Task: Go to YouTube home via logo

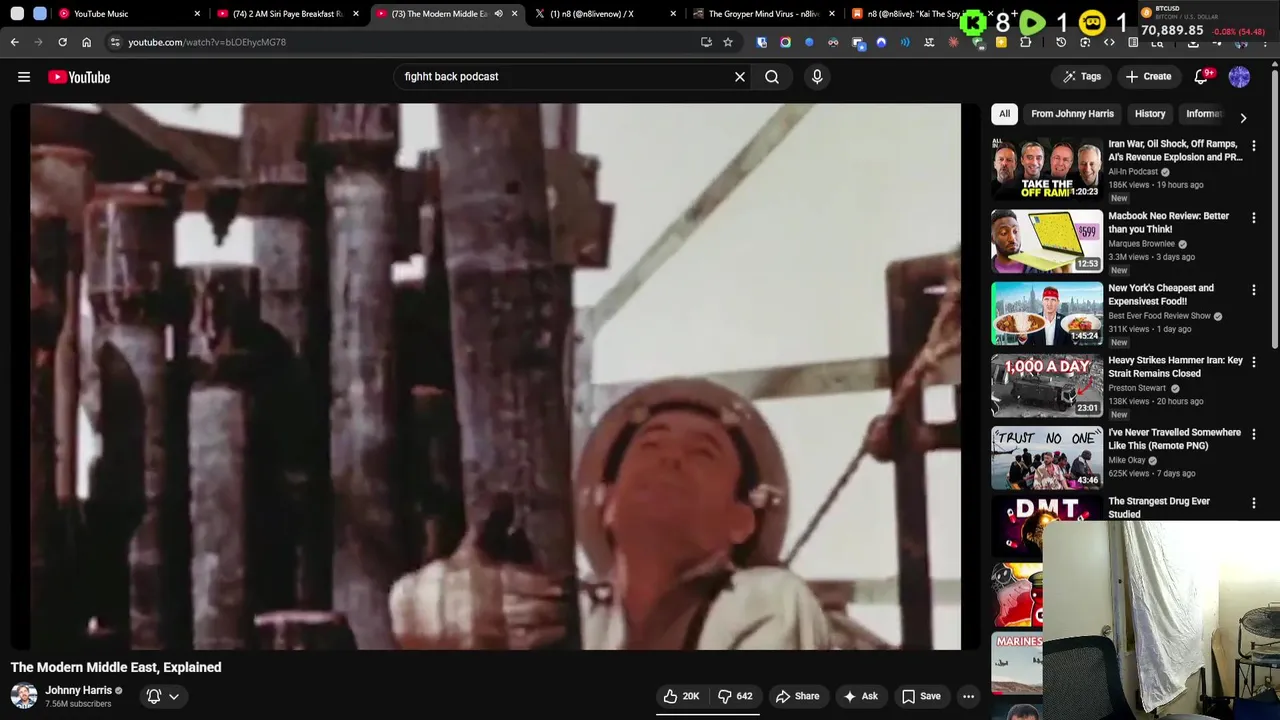Action: click(79, 77)
